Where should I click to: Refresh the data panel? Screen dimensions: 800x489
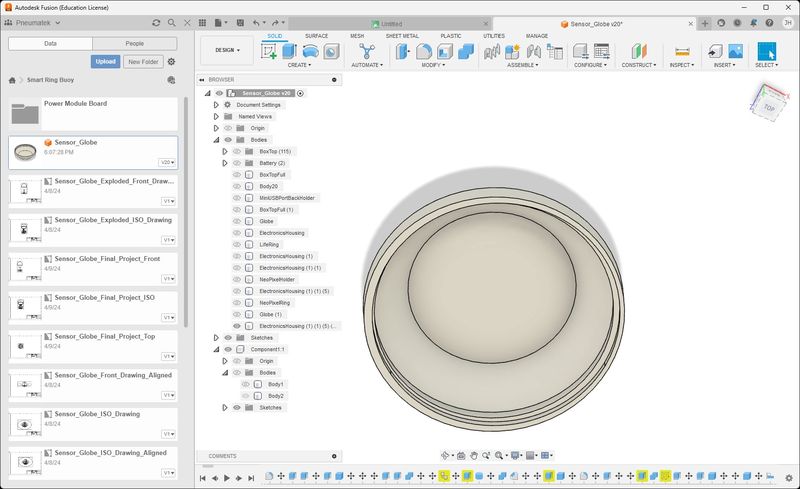point(156,23)
